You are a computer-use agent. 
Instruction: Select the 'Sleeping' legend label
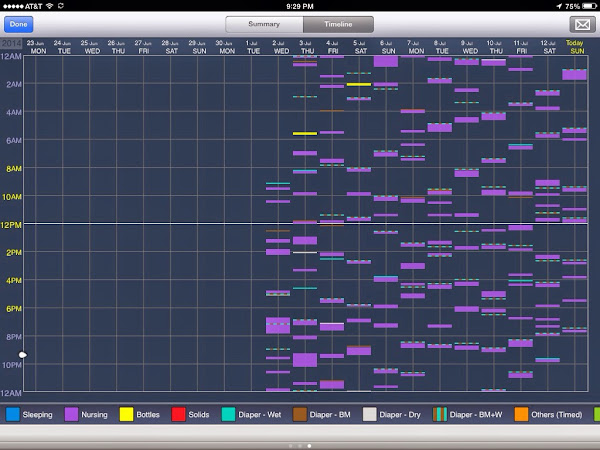pos(38,415)
